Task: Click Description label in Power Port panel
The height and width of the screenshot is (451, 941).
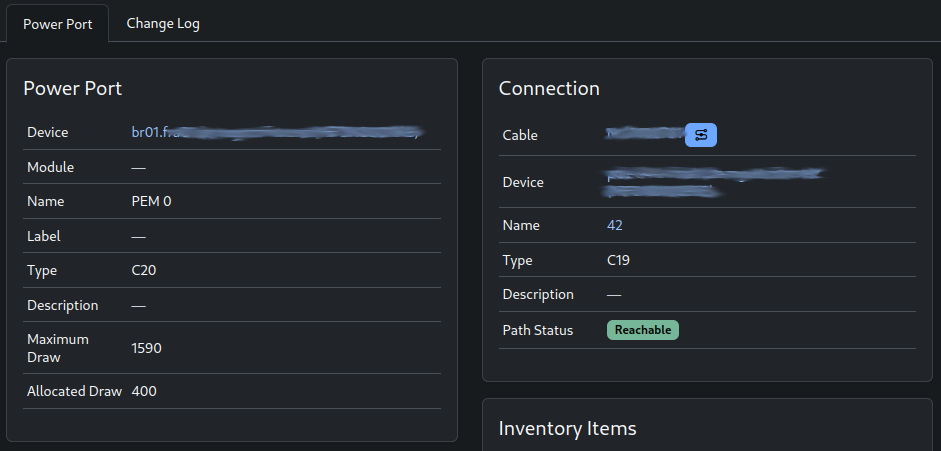Action: [62, 305]
